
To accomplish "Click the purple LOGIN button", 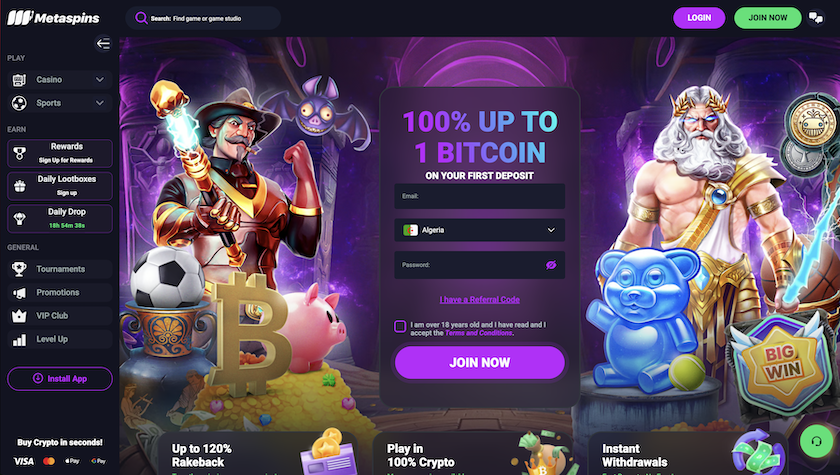I will (x=699, y=18).
